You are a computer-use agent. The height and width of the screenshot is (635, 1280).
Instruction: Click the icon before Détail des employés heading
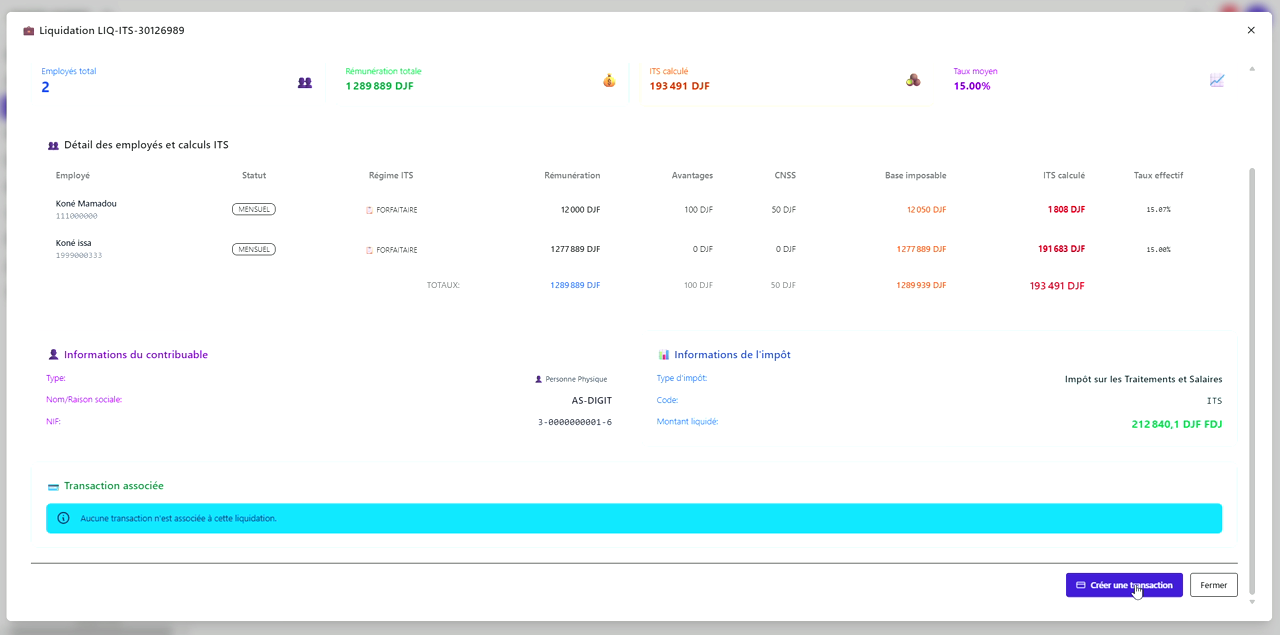[x=52, y=145]
